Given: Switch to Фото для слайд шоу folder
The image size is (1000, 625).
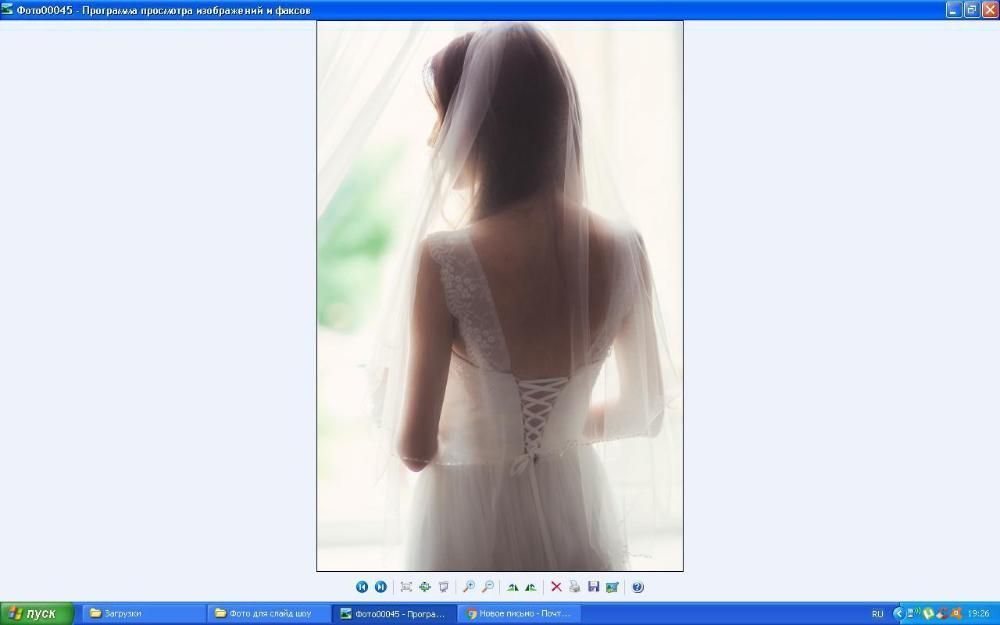Looking at the screenshot, I should tap(269, 614).
